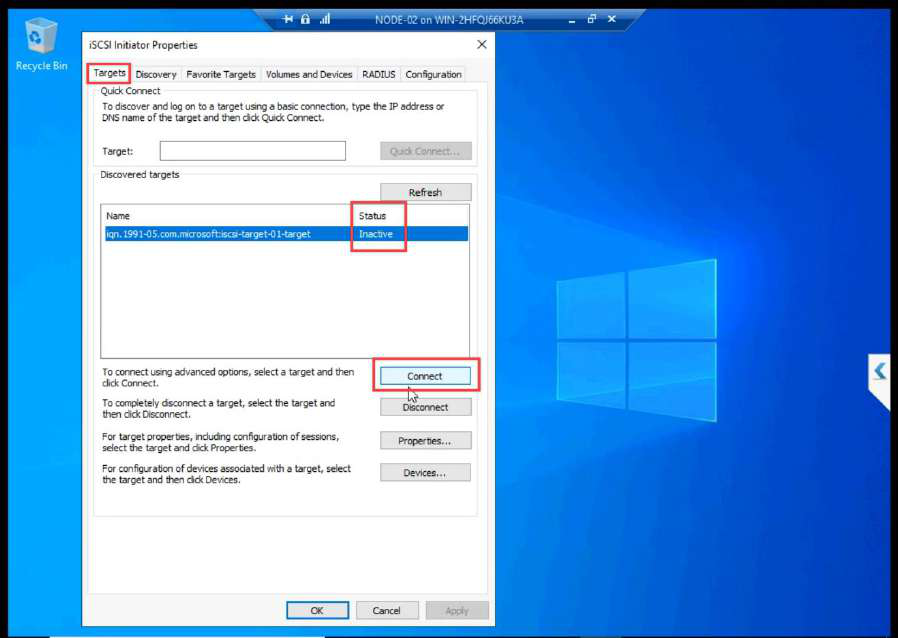The height and width of the screenshot is (638, 898).
Task: Close the iSCSI Initiator Properties dialog
Action: click(482, 45)
